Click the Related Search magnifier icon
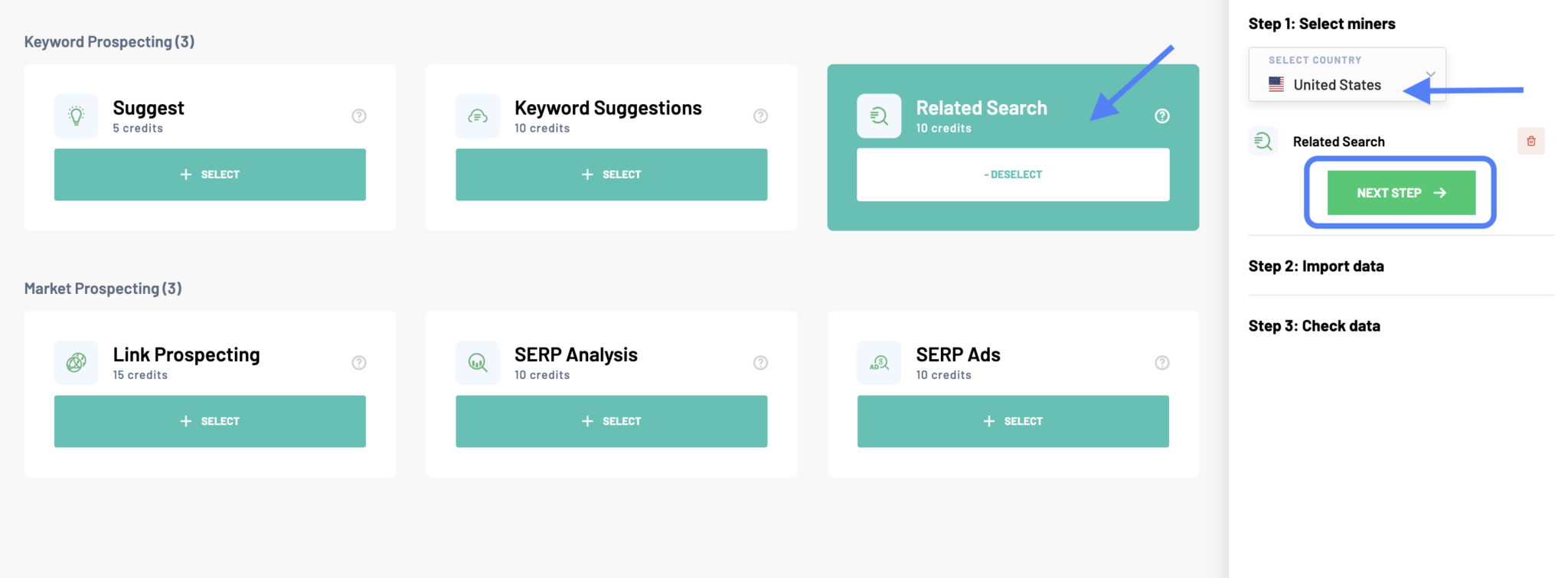Image resolution: width=1568 pixels, height=578 pixels. [878, 116]
